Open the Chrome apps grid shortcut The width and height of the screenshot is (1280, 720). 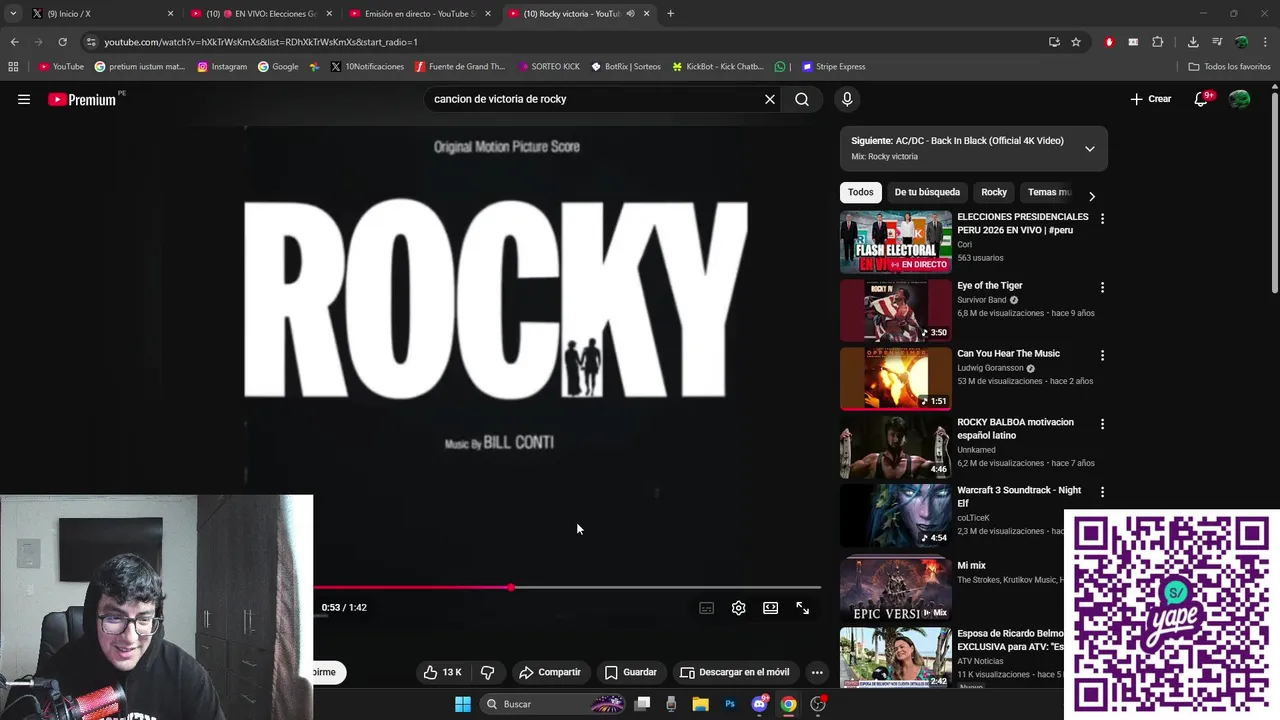[x=13, y=67]
